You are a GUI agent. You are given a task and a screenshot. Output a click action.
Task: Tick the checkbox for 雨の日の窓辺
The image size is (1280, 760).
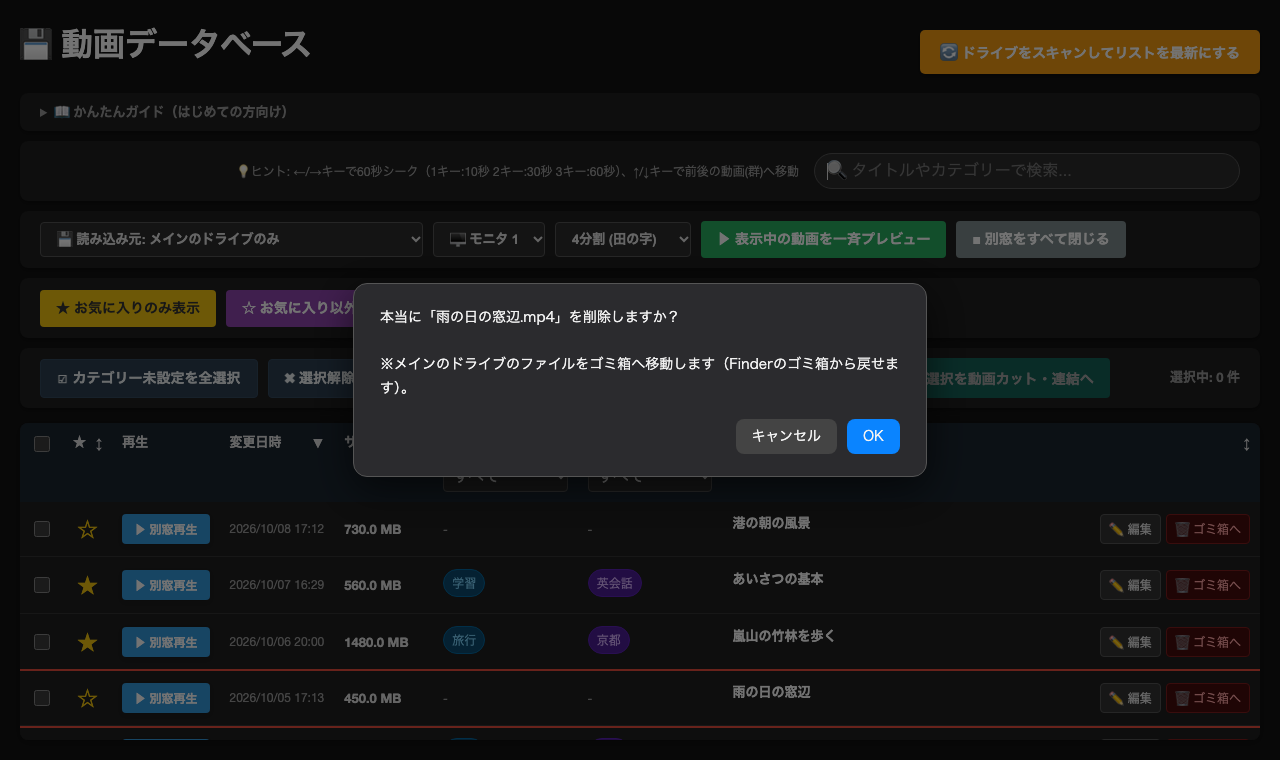pos(42,698)
